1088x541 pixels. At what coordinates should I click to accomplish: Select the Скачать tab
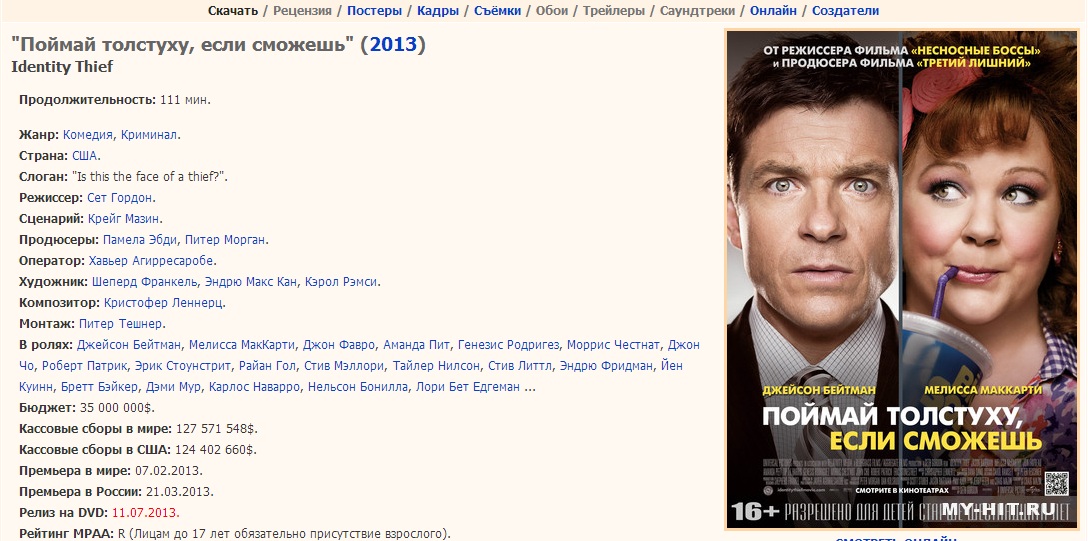coord(233,10)
